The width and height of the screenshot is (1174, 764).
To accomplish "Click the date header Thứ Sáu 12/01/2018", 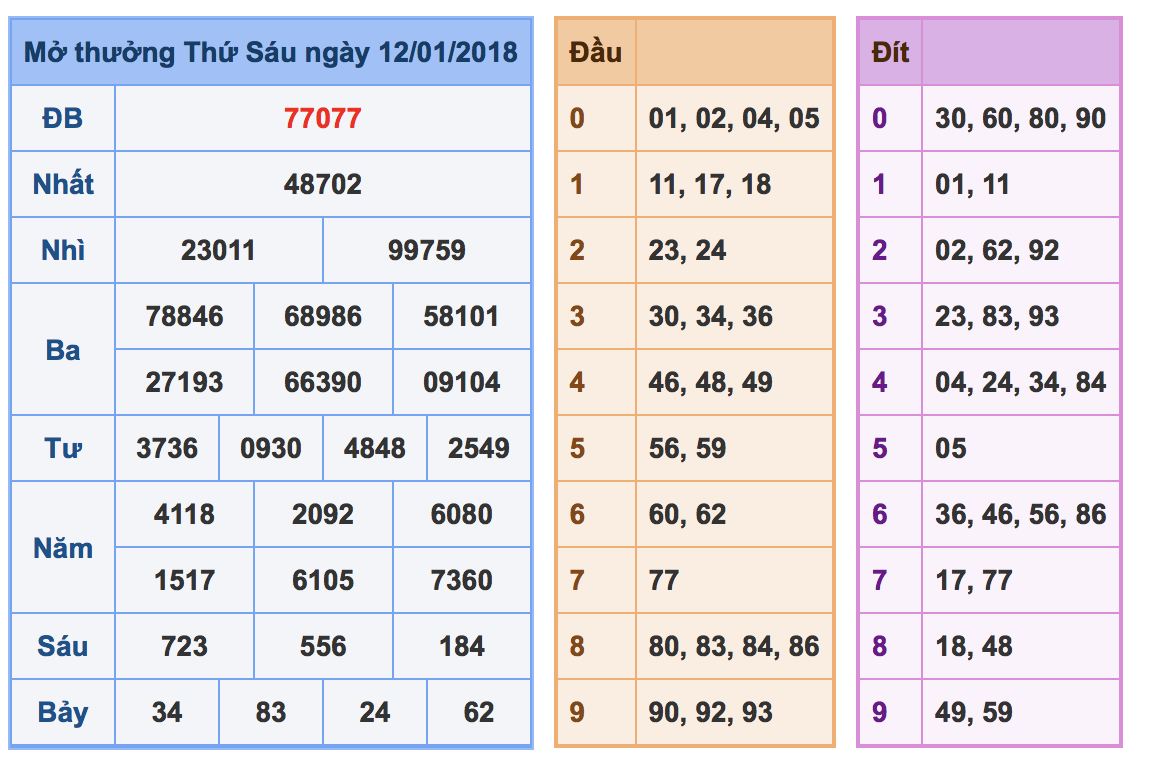I will (x=270, y=52).
